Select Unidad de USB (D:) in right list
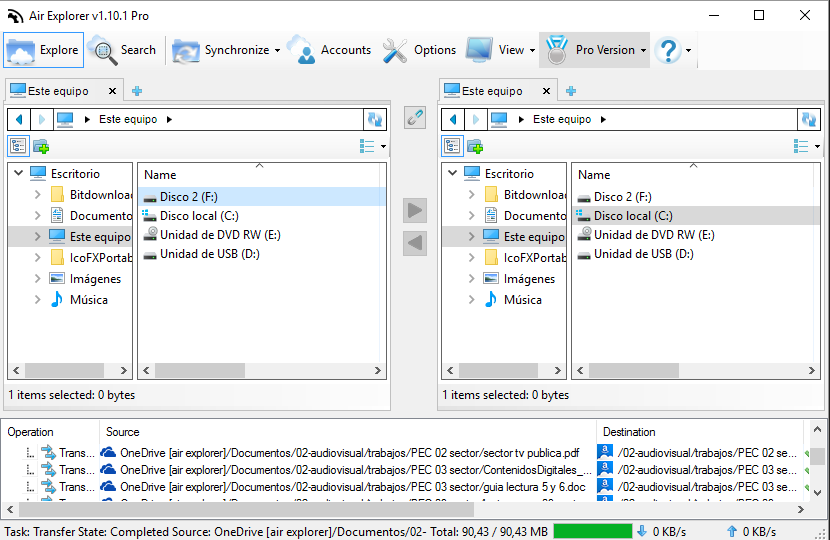The image size is (830, 540). click(x=696, y=254)
